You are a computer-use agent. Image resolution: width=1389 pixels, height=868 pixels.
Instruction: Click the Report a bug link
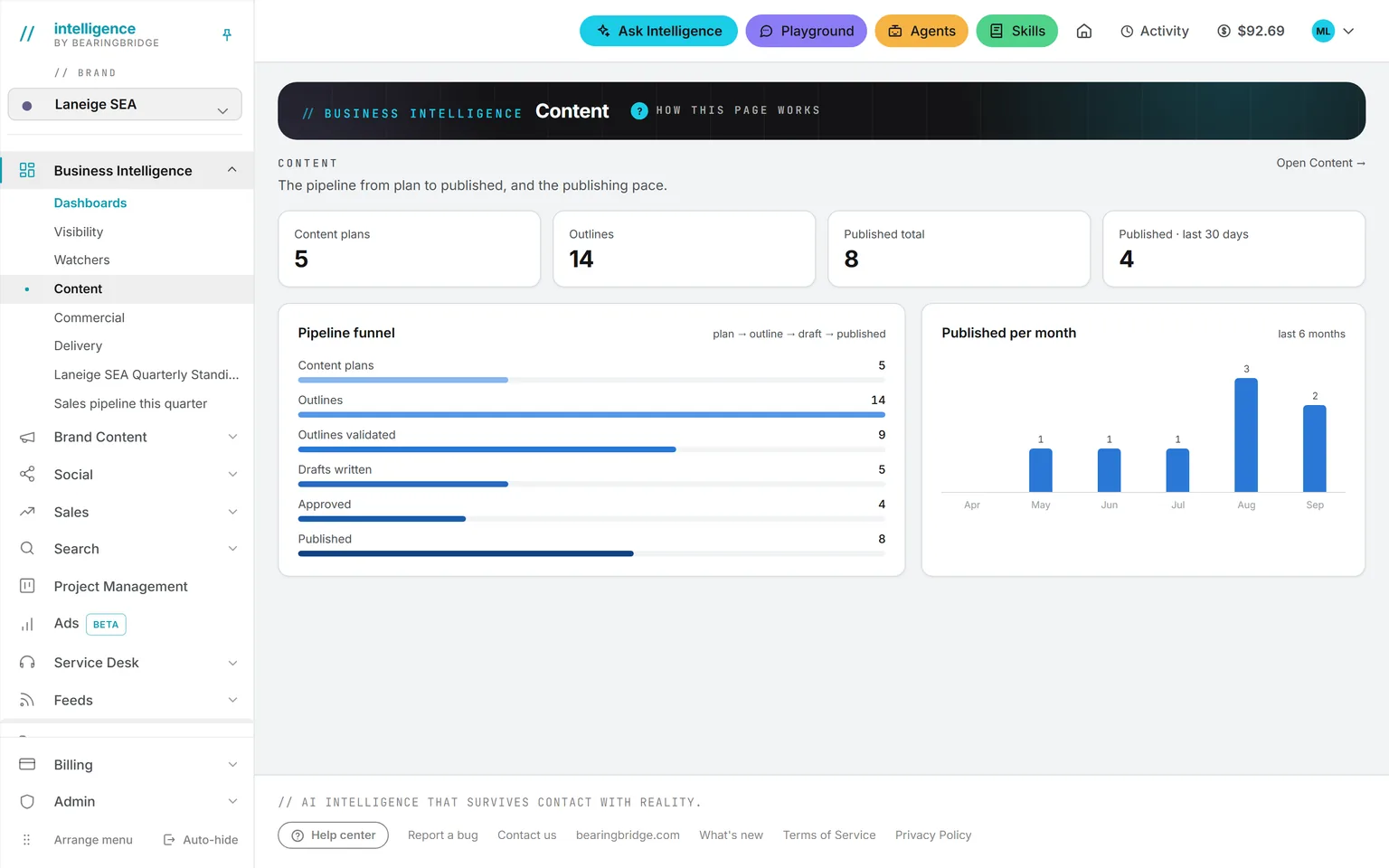click(x=442, y=835)
